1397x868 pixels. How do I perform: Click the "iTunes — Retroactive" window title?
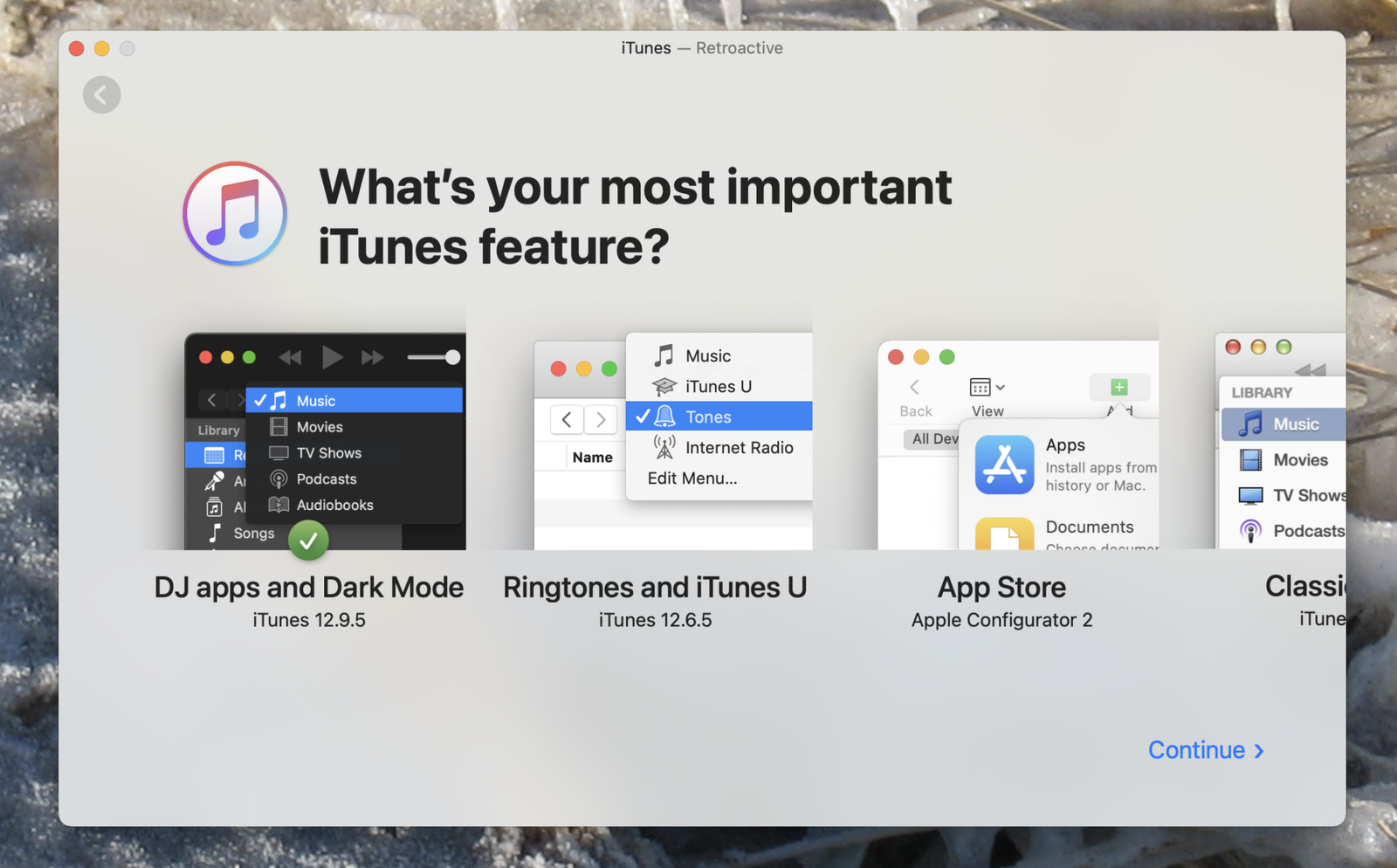tap(702, 48)
